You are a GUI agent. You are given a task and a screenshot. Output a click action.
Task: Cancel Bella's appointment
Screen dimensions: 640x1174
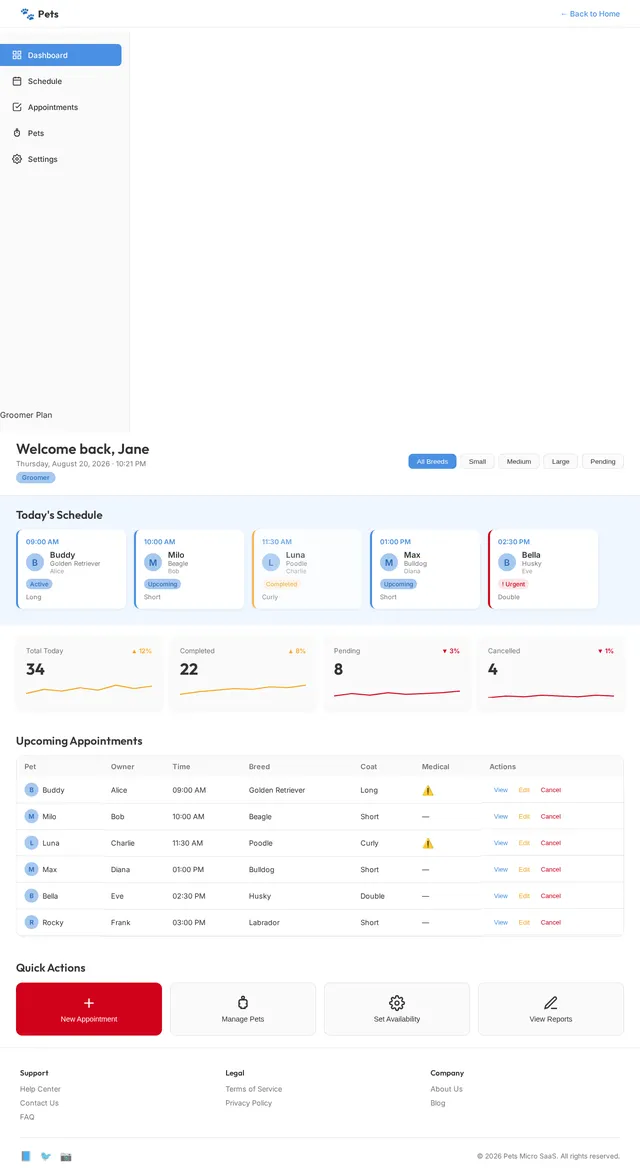point(551,896)
